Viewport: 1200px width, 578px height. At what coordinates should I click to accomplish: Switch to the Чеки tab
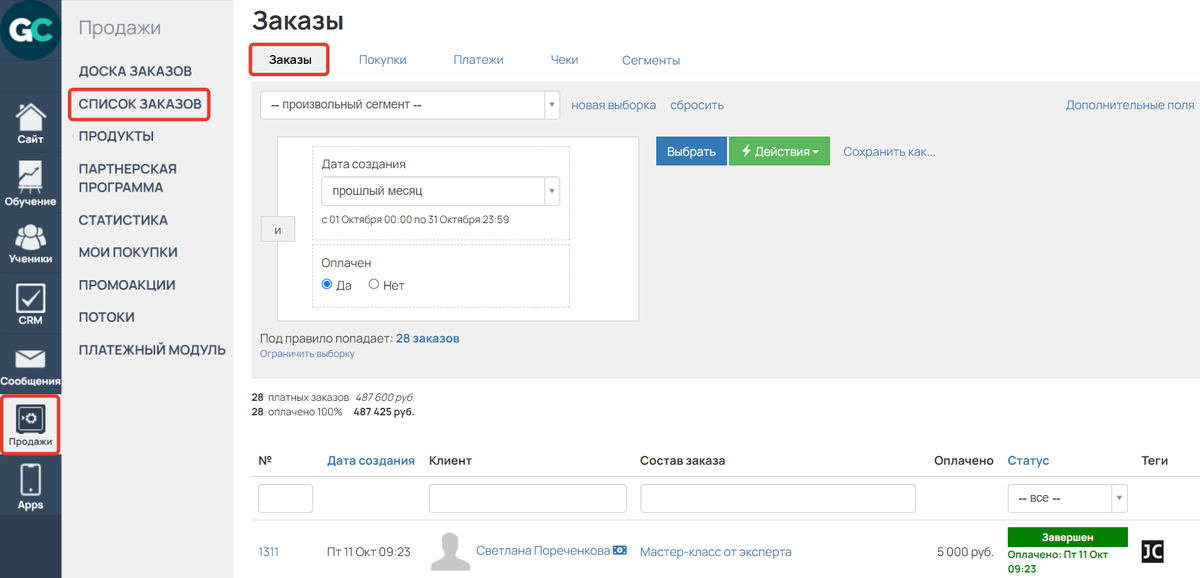(564, 60)
